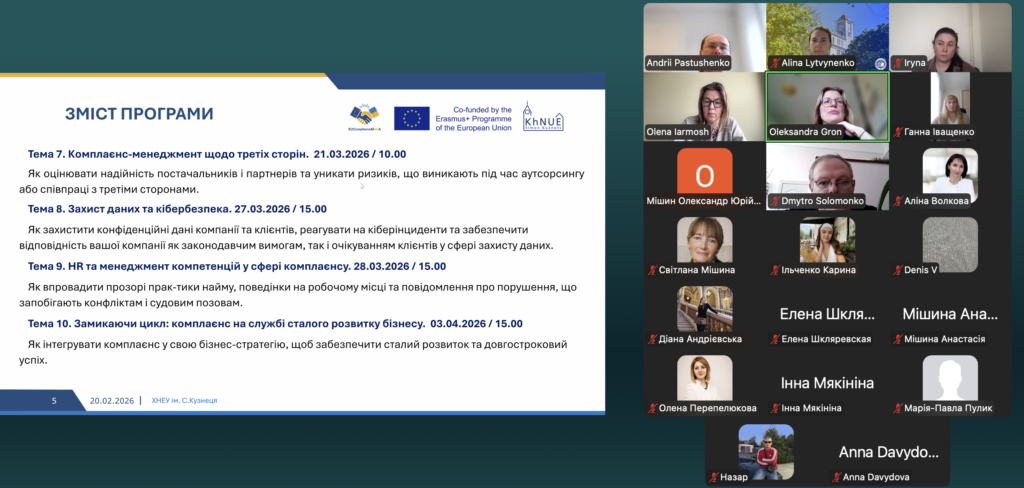Select Olena Iarmosh's video tile

click(704, 105)
